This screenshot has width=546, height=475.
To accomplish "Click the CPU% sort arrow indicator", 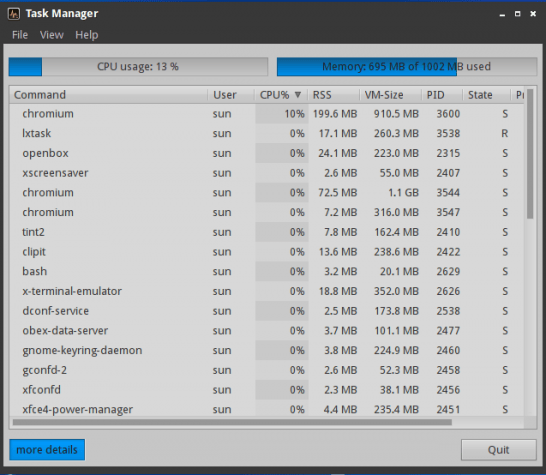I will pos(298,95).
